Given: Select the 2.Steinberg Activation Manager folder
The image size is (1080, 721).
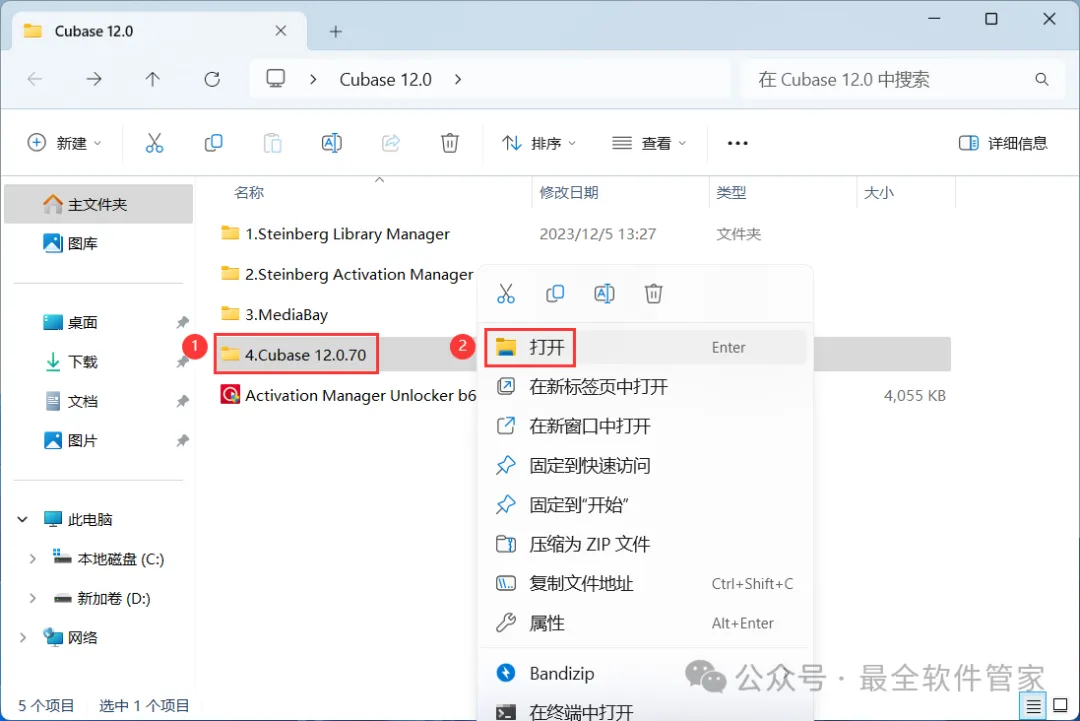Looking at the screenshot, I should pyautogui.click(x=346, y=274).
